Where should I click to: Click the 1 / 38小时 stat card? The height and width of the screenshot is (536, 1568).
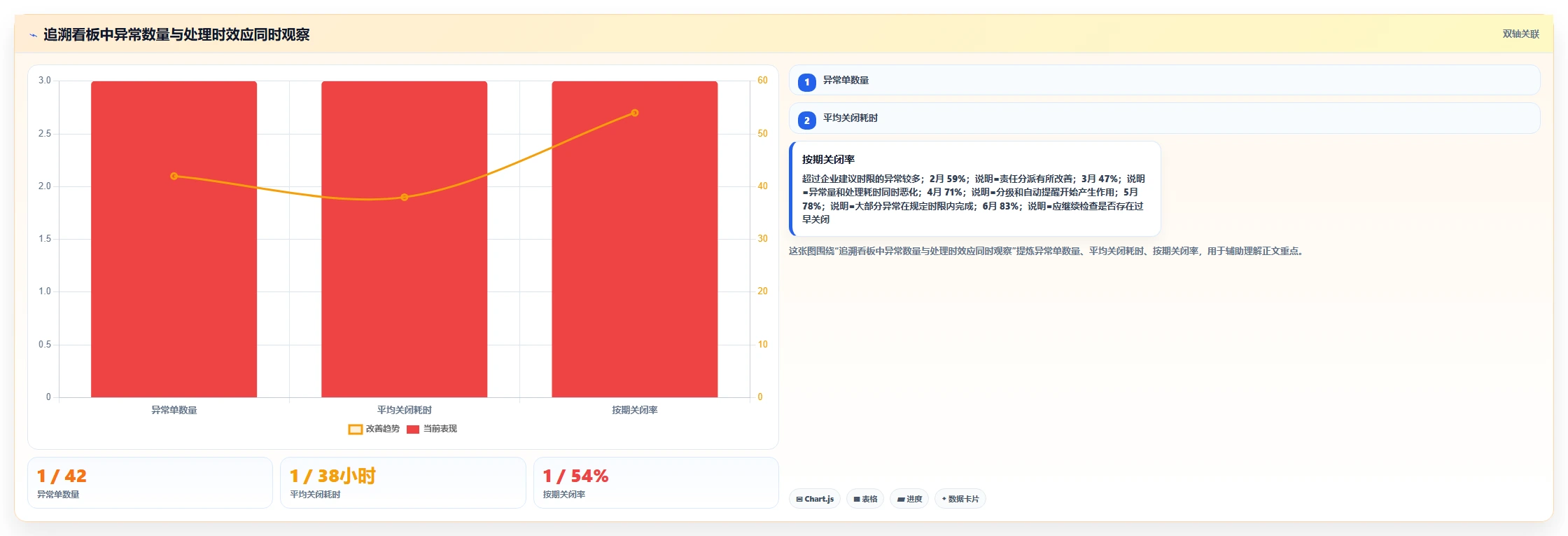[402, 483]
